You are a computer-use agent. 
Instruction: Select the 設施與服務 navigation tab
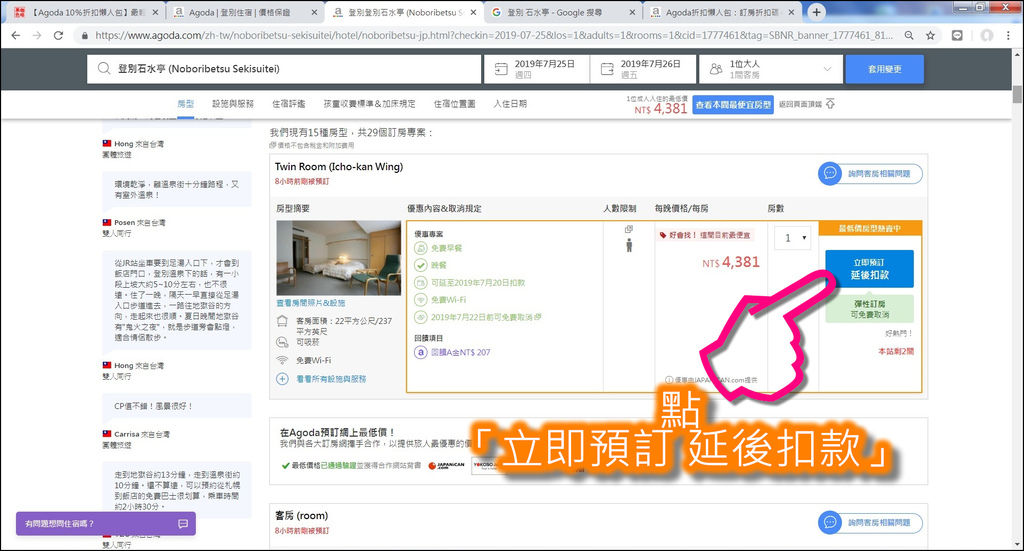[x=232, y=104]
